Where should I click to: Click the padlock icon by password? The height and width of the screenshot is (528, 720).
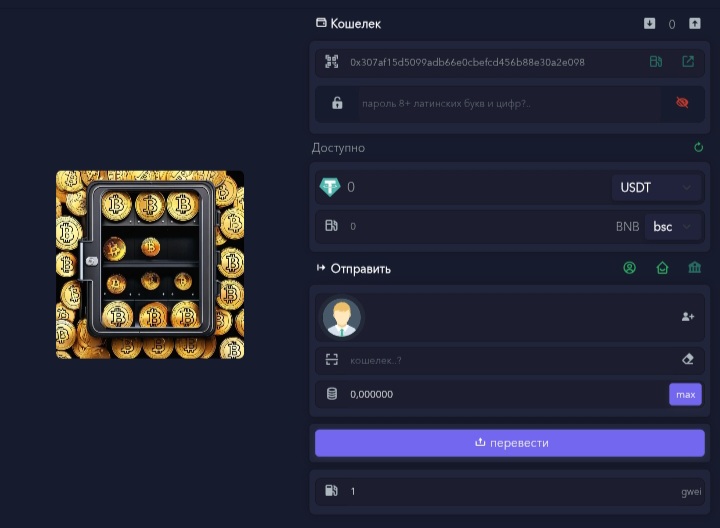pyautogui.click(x=337, y=103)
